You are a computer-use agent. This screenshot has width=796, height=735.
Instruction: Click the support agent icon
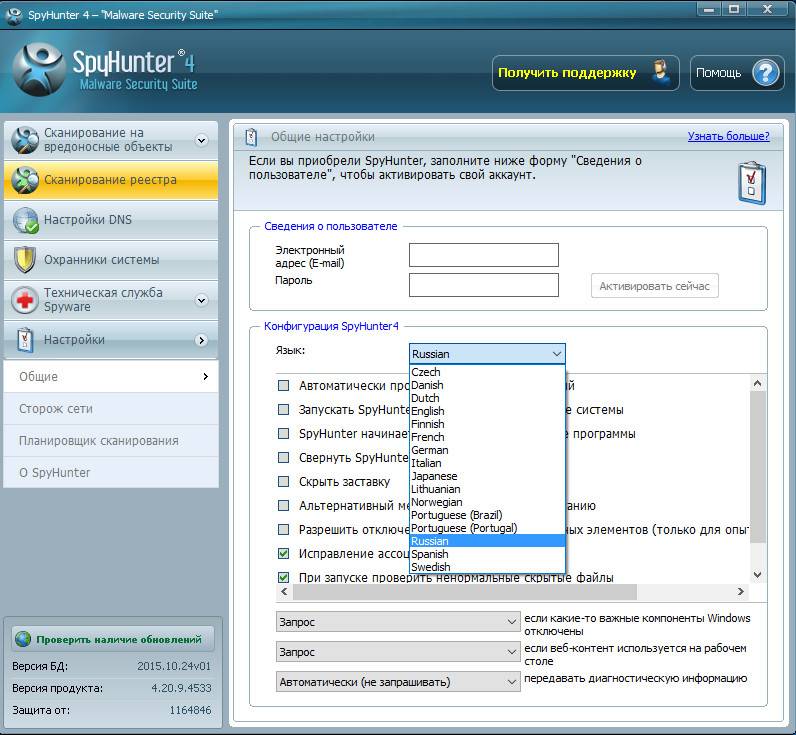pos(660,73)
